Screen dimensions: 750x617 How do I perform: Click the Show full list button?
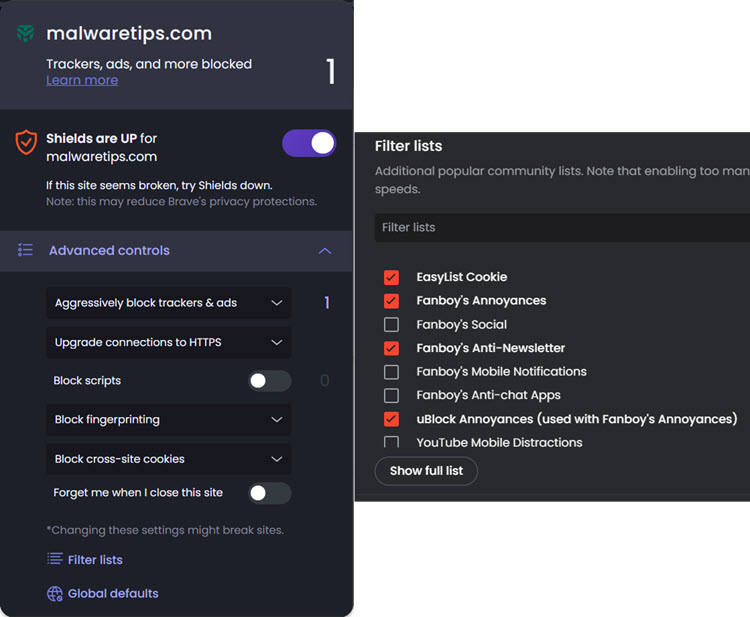coord(426,471)
